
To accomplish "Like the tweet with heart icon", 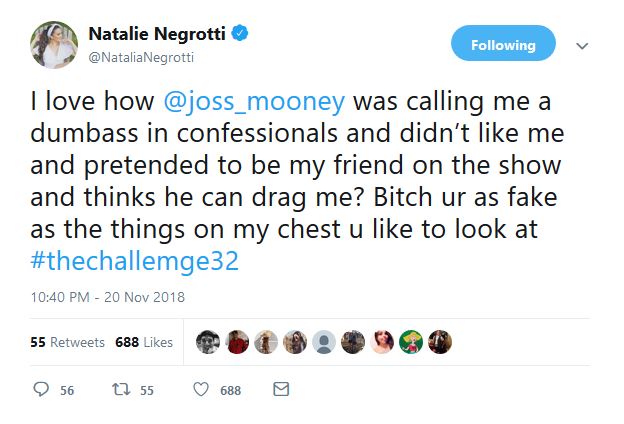I will [x=199, y=390].
